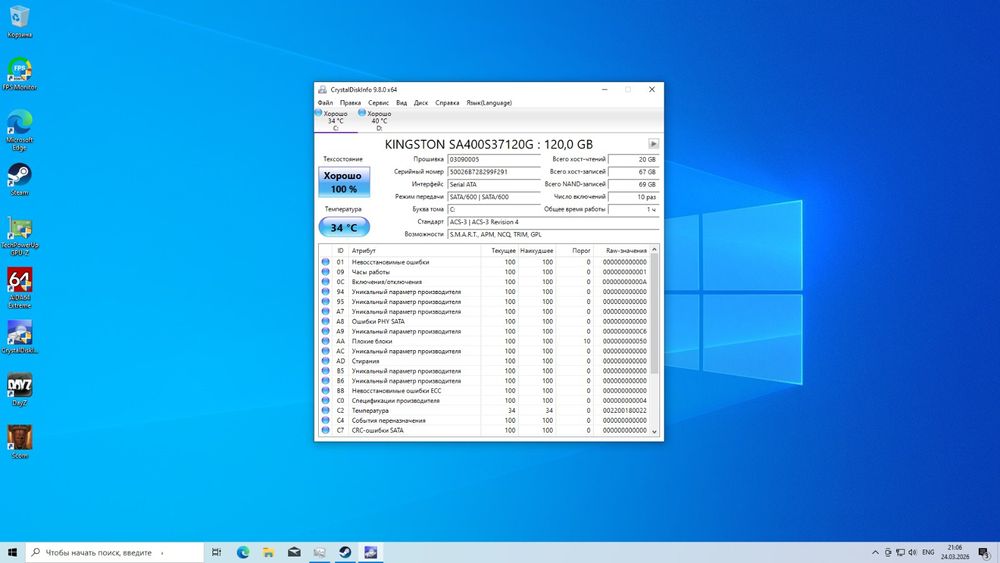Screen dimensions: 1000x563
Task: Open Edge from the taskbar
Action: coord(243,552)
